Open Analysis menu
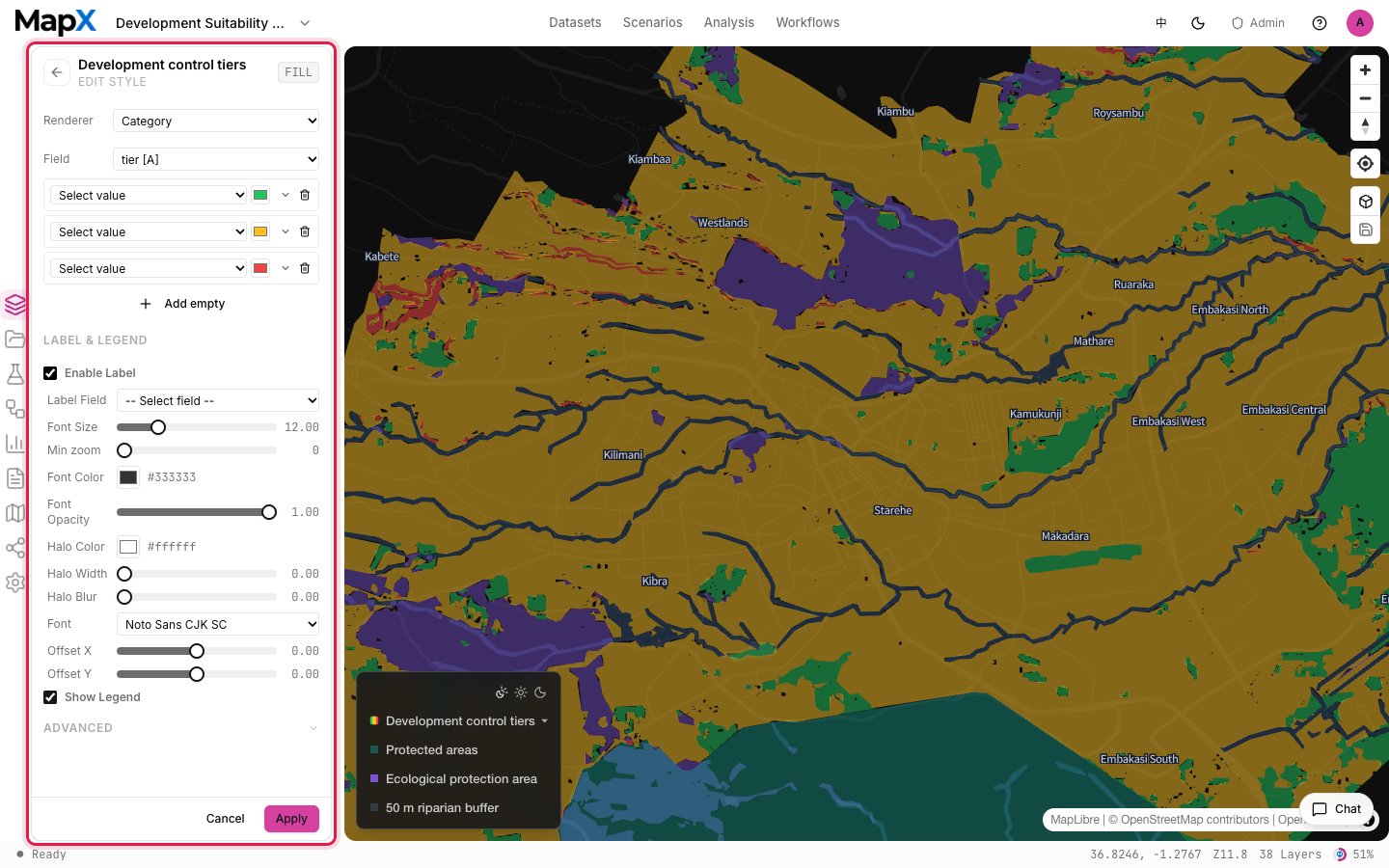Image resolution: width=1389 pixels, height=868 pixels. coord(729,22)
